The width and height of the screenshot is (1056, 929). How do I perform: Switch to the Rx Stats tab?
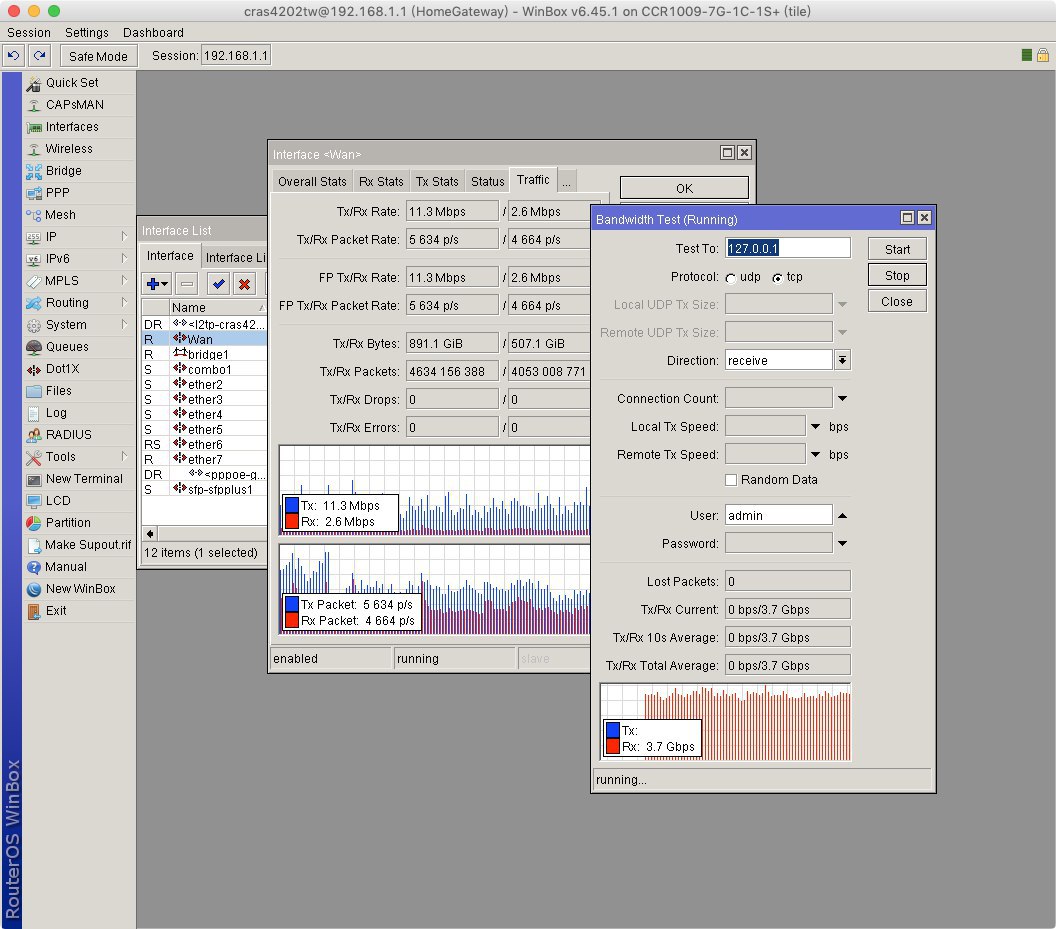(381, 181)
